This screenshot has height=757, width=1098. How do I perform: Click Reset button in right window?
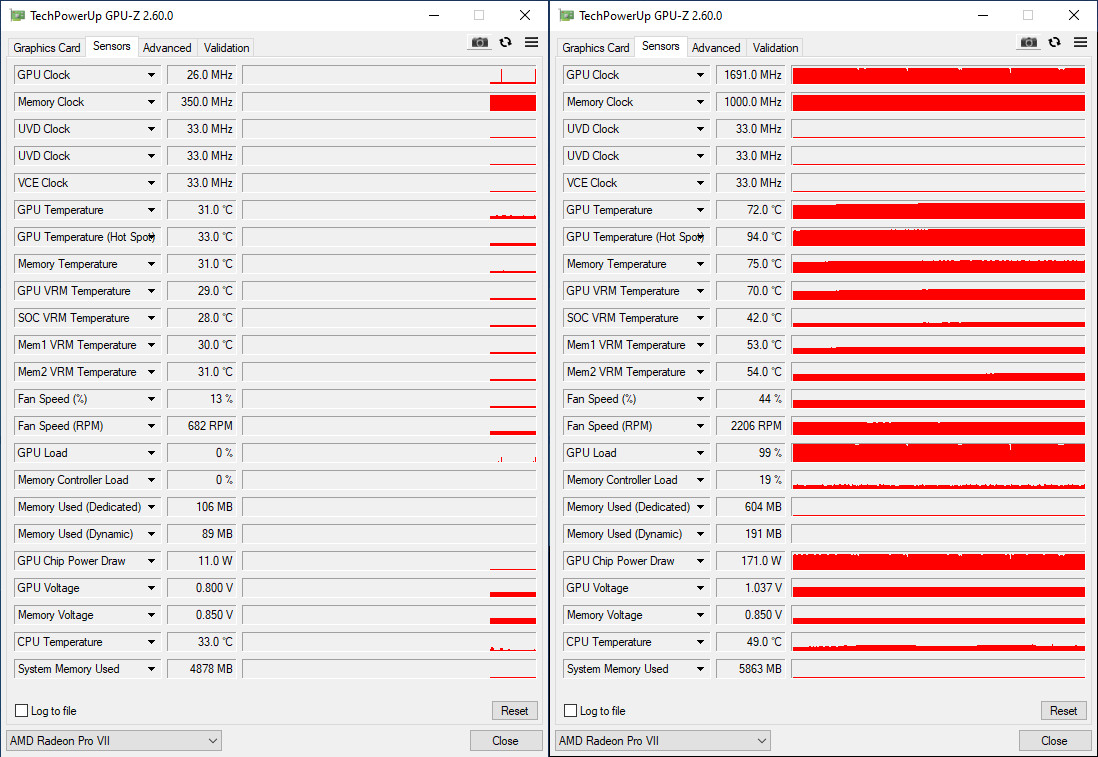point(1064,711)
